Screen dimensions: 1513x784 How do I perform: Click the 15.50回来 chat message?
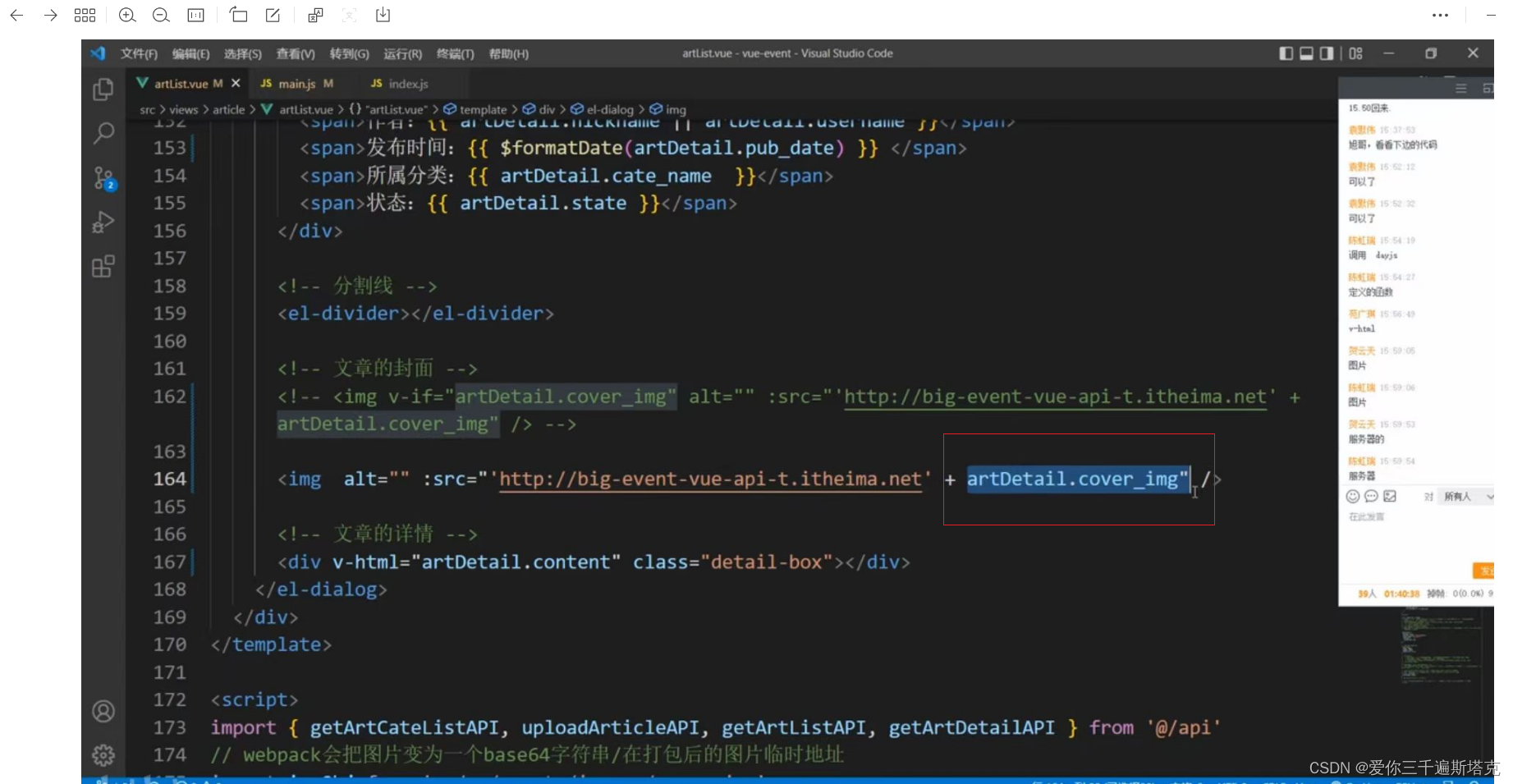point(1369,108)
